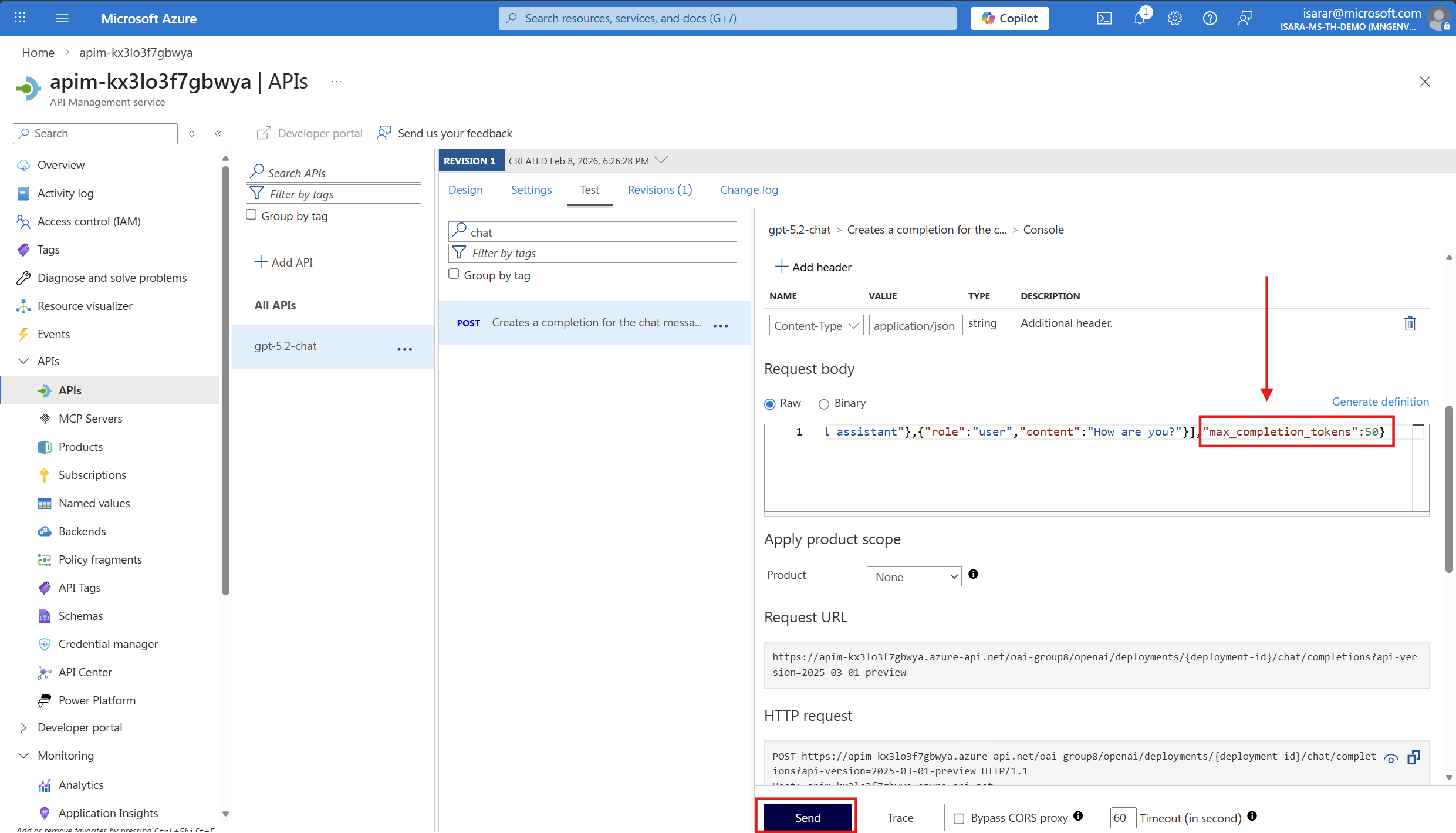Open the Azure portal apps grid icon
Viewport: 1456px width, 833px height.
tap(20, 18)
